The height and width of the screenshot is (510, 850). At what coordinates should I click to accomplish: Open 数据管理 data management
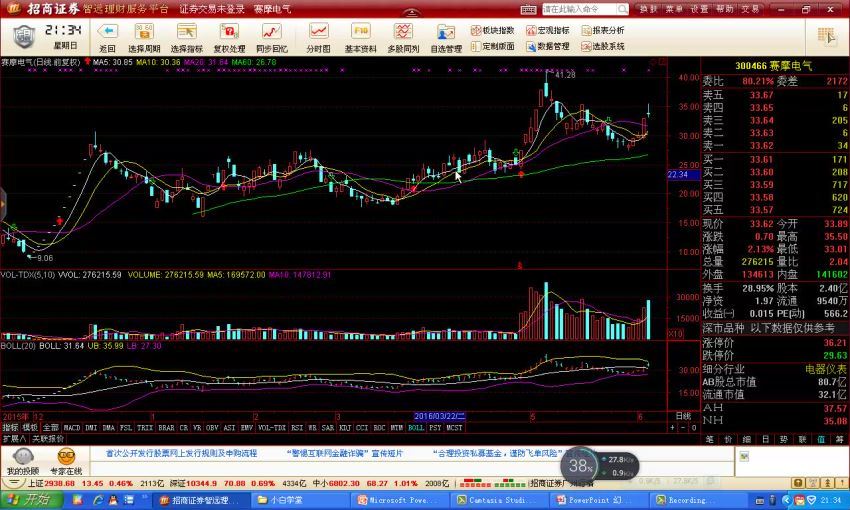(548, 47)
